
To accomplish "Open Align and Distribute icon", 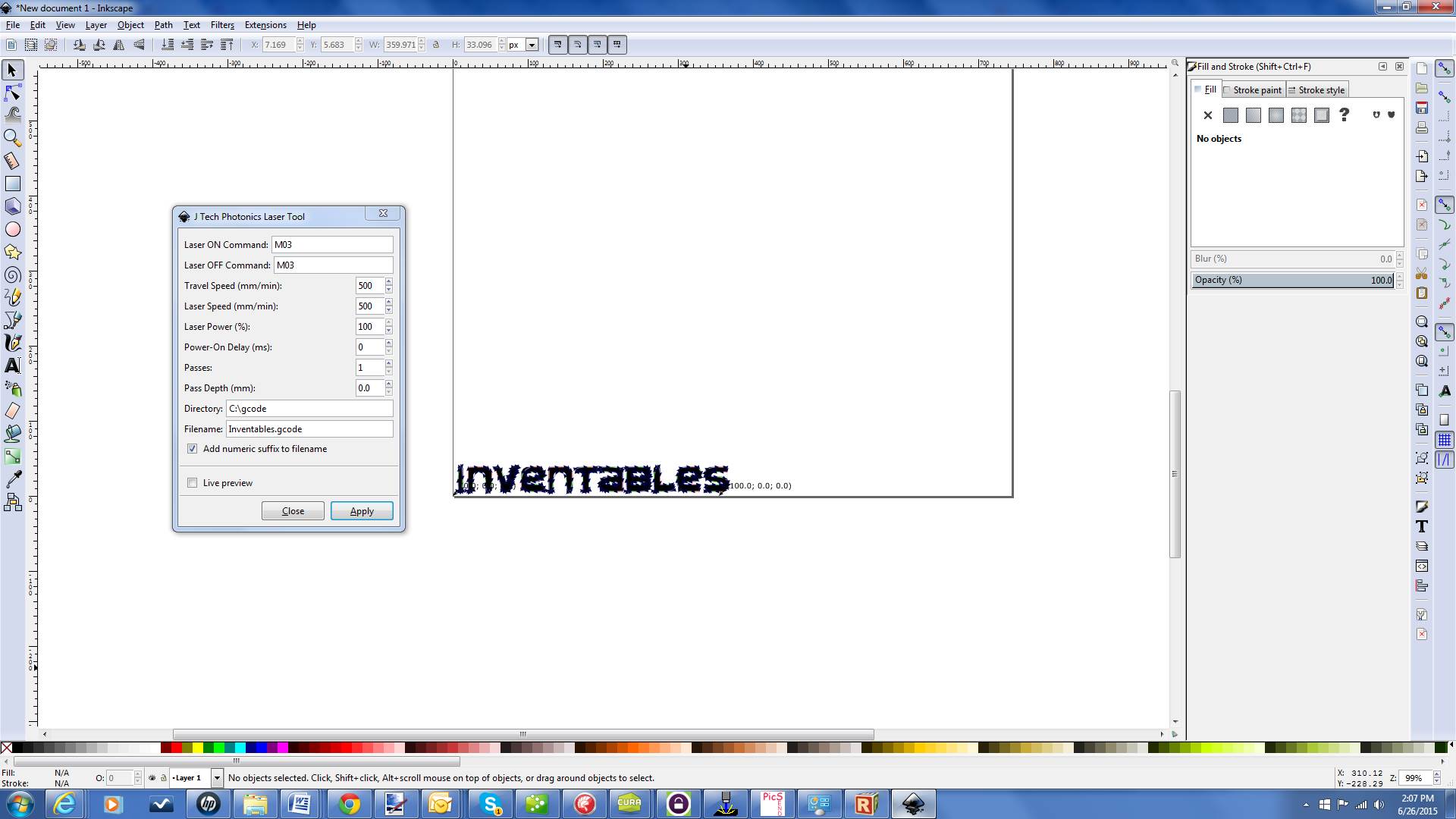I will [x=1422, y=585].
